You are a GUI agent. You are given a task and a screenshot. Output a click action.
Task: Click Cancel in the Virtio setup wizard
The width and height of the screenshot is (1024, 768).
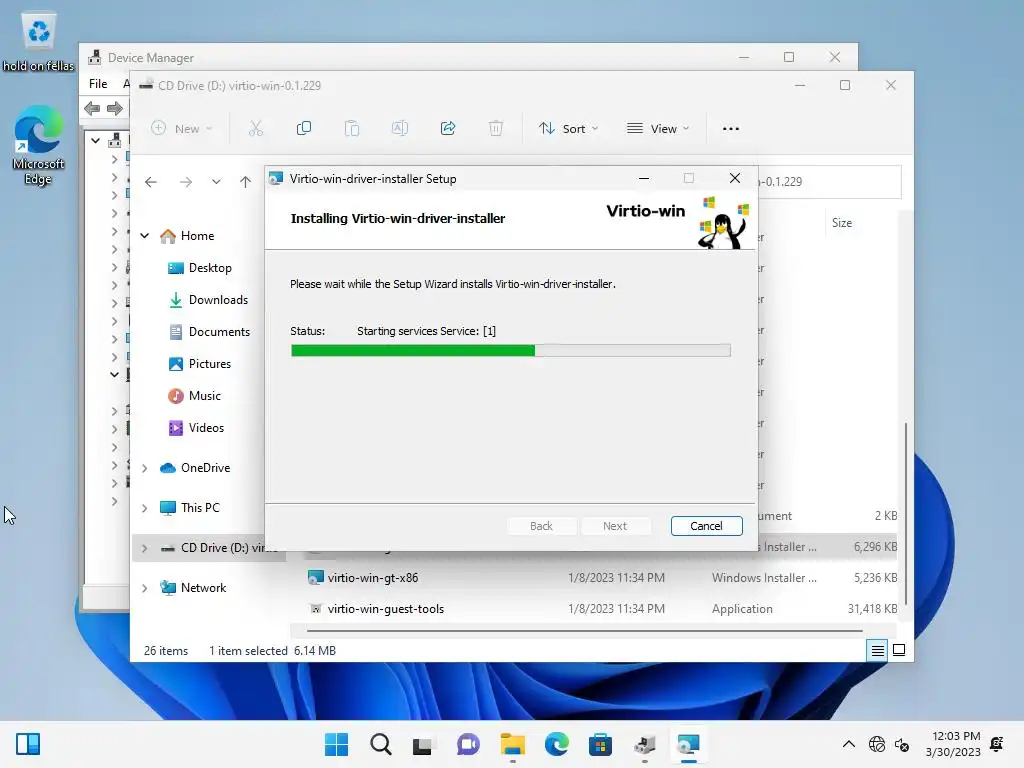coord(707,526)
